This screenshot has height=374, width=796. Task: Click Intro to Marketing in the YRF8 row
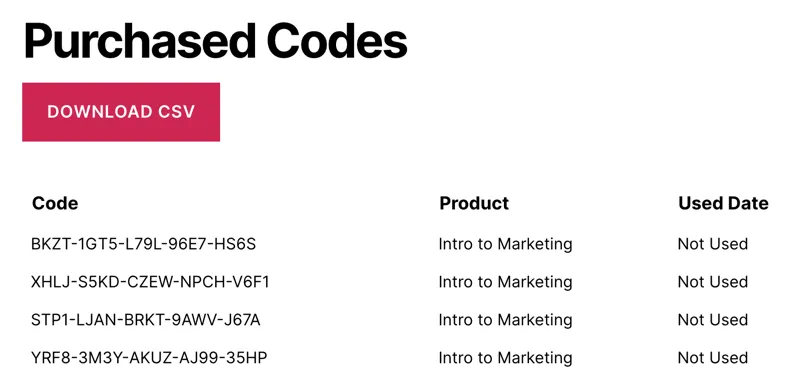[506, 358]
